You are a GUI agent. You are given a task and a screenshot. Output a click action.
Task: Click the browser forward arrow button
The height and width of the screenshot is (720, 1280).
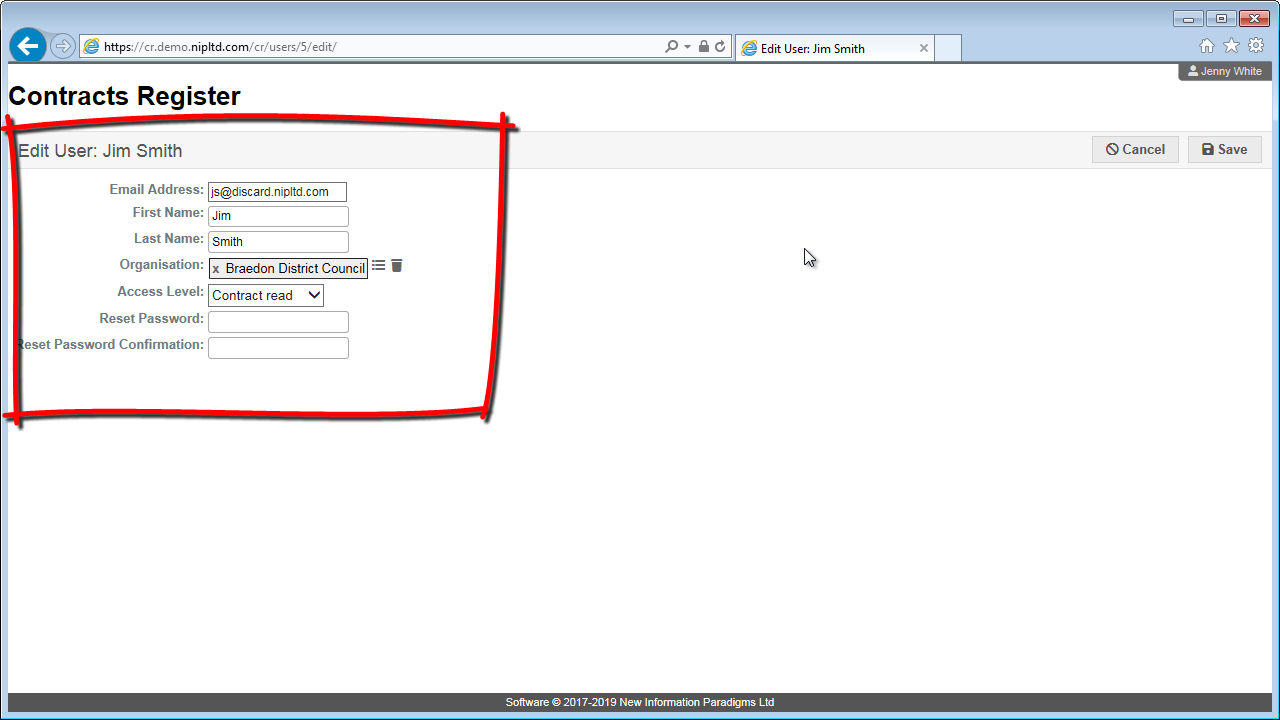point(63,46)
